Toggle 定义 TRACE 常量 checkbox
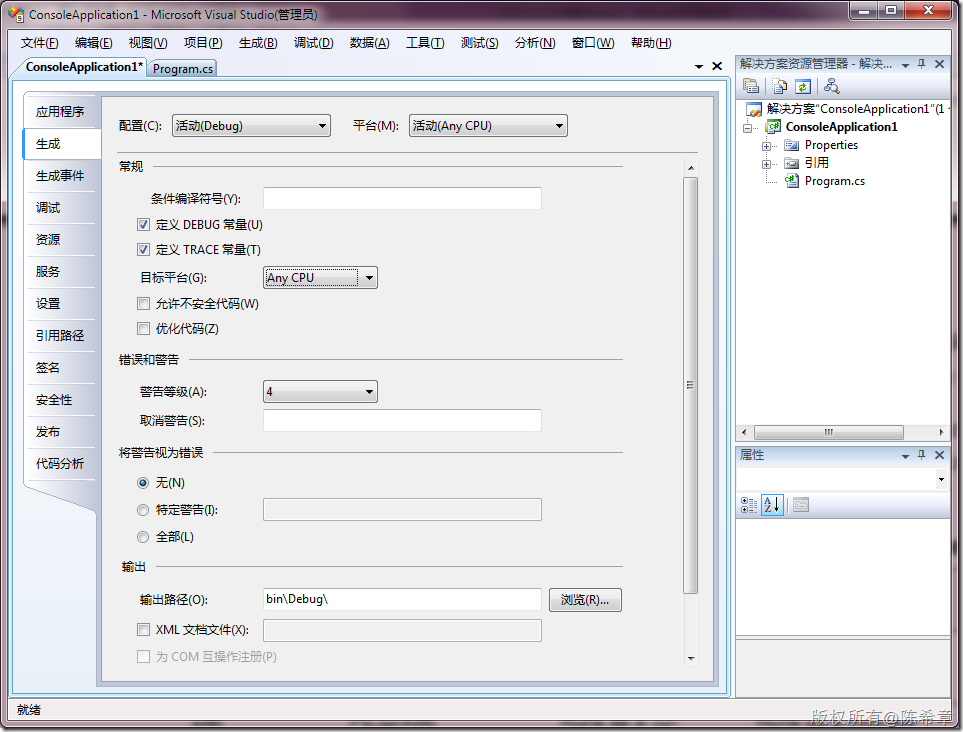Image resolution: width=963 pixels, height=732 pixels. [143, 249]
